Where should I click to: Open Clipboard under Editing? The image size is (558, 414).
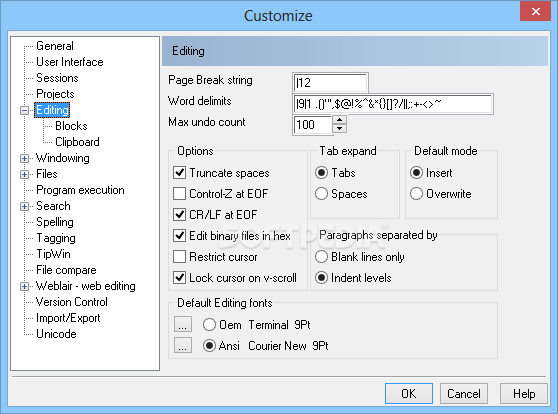77,142
